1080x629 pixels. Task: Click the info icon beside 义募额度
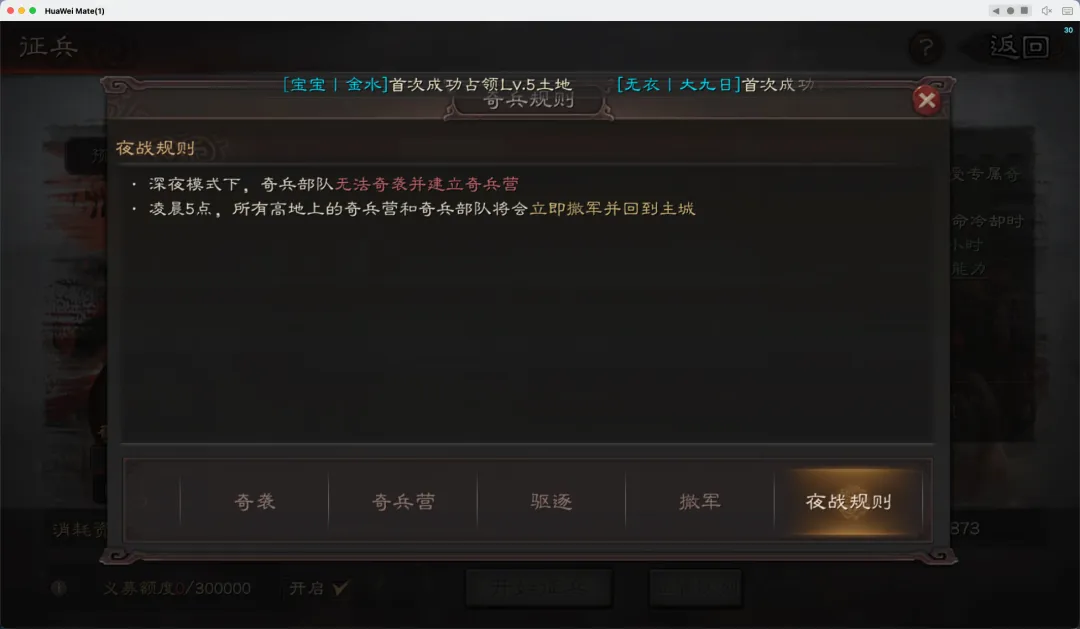coord(59,588)
